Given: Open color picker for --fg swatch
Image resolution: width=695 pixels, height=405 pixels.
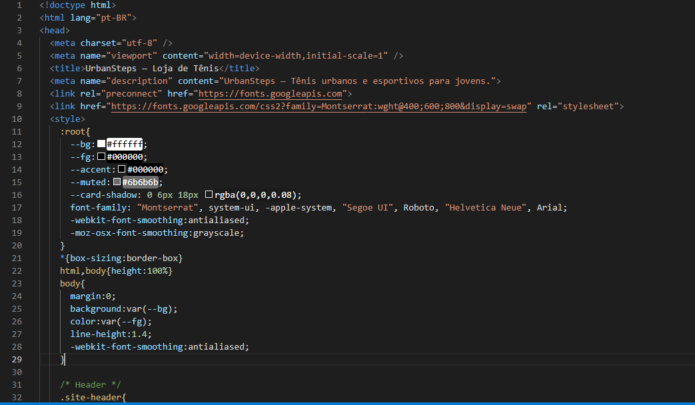Looking at the screenshot, I should click(101, 157).
